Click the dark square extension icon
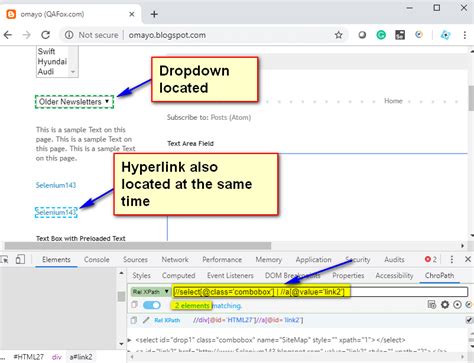The image size is (474, 363). tap(400, 35)
